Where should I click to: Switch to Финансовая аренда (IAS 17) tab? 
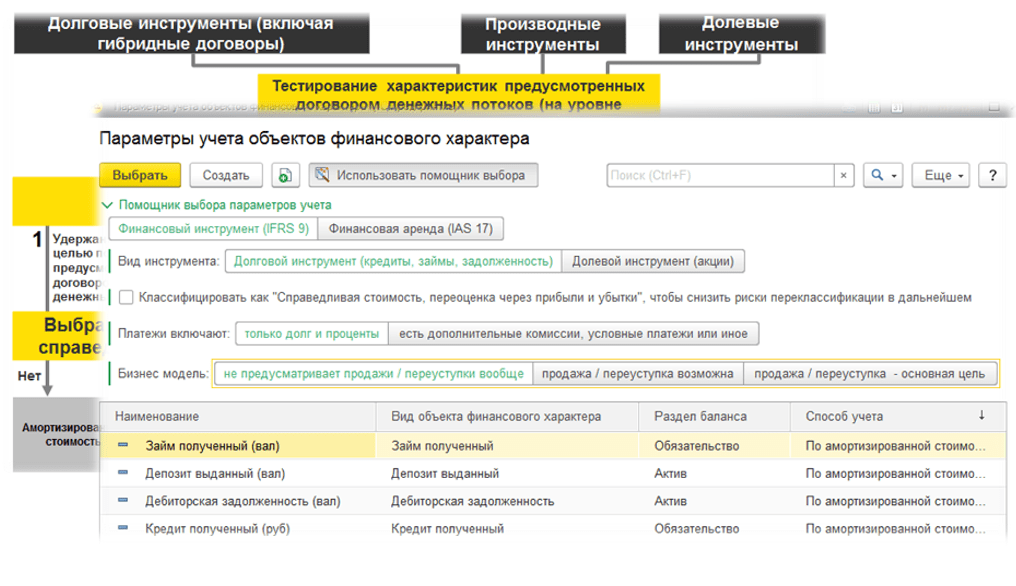tap(411, 228)
